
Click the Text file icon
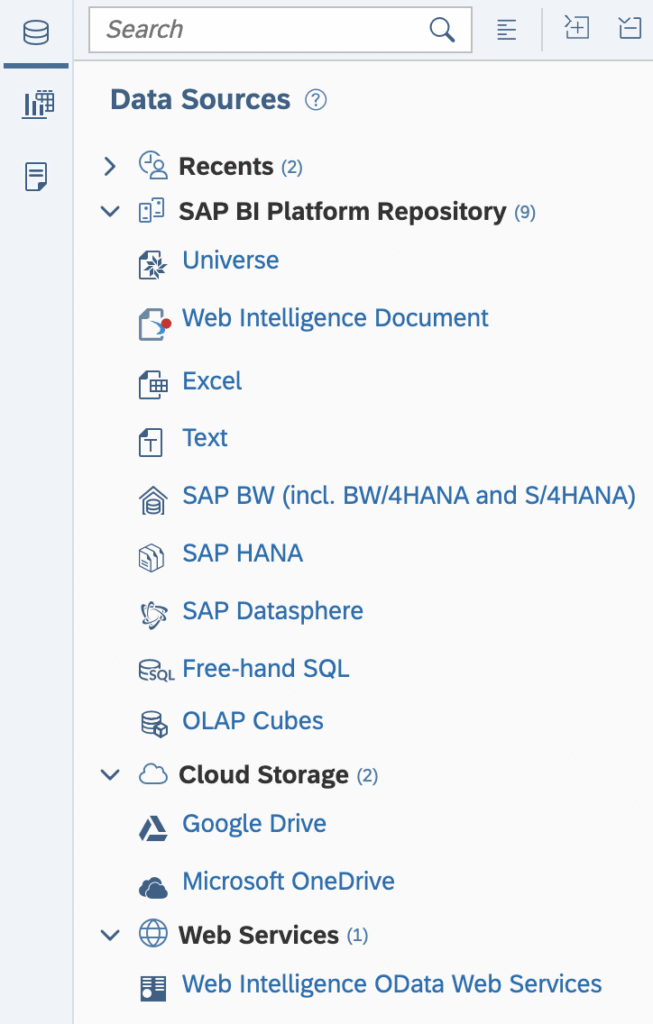pyautogui.click(x=151, y=442)
